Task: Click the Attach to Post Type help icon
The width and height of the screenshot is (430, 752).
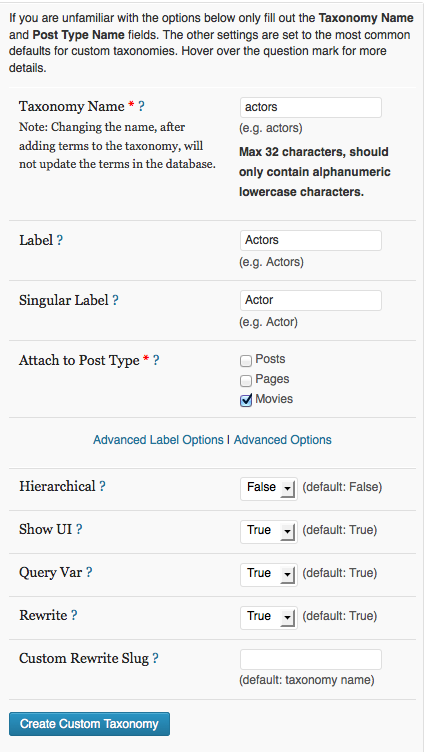Action: 156,360
